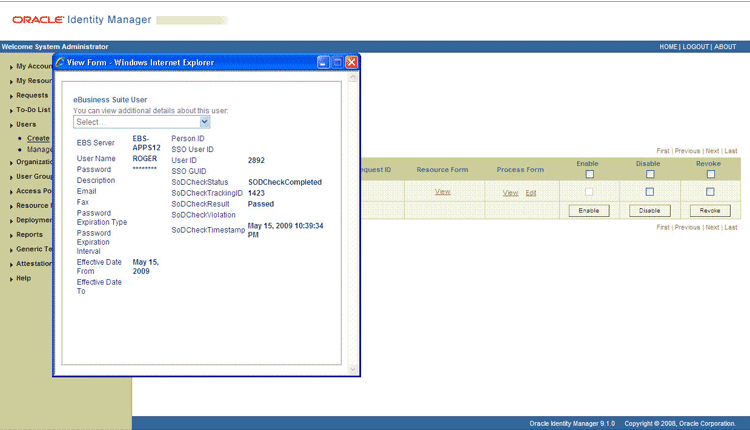
Task: Open ABOUT in the top bar
Action: (x=725, y=47)
